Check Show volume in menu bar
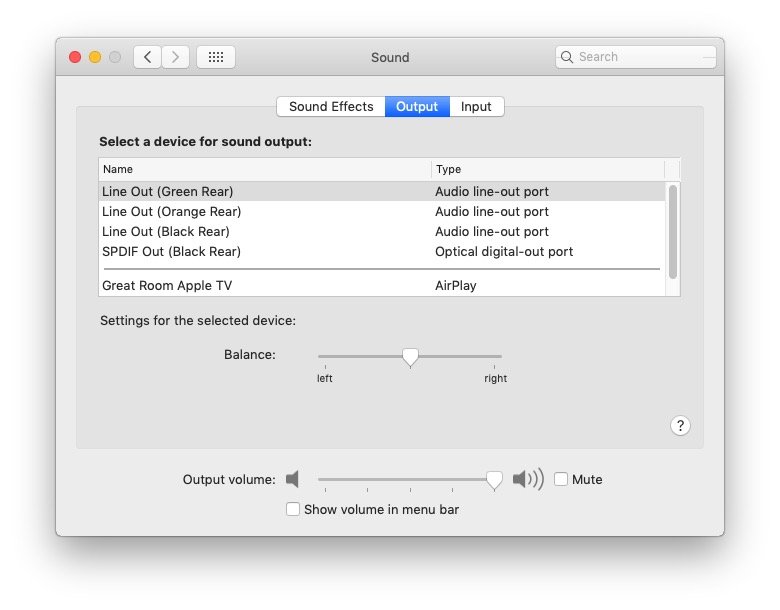Image resolution: width=780 pixels, height=610 pixels. 293,509
